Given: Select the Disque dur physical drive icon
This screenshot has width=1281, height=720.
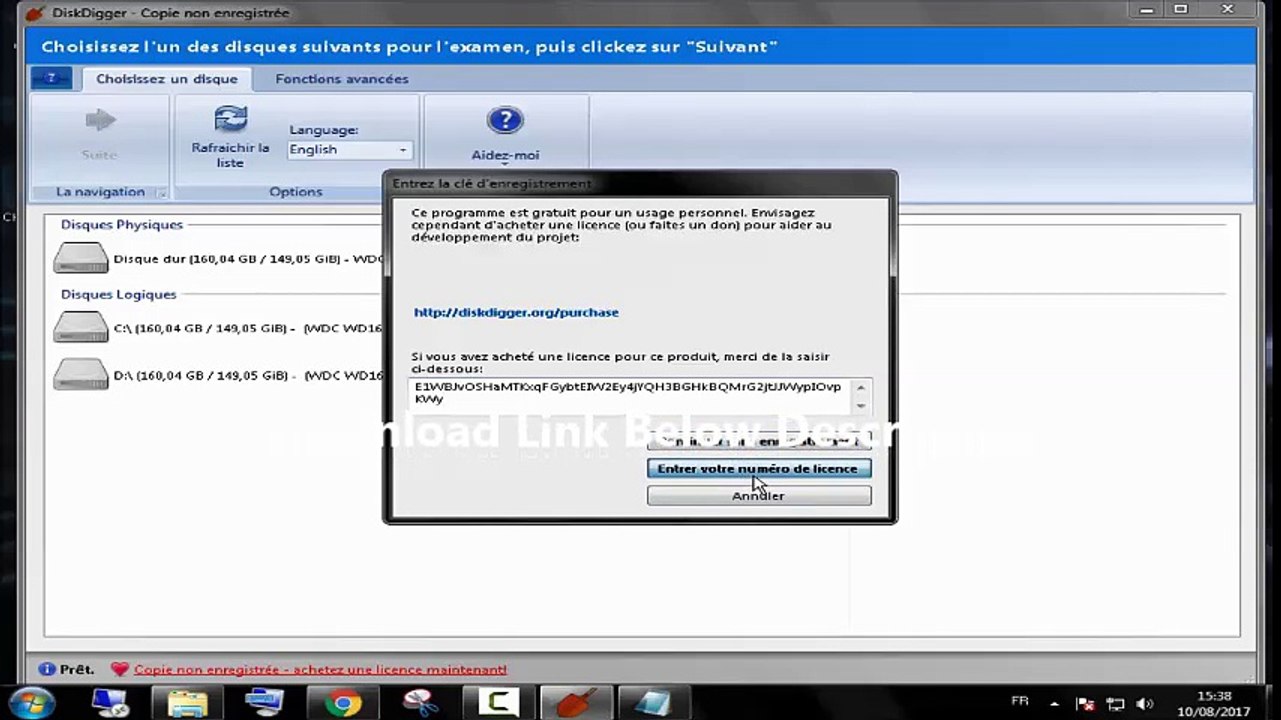Looking at the screenshot, I should click(81, 258).
